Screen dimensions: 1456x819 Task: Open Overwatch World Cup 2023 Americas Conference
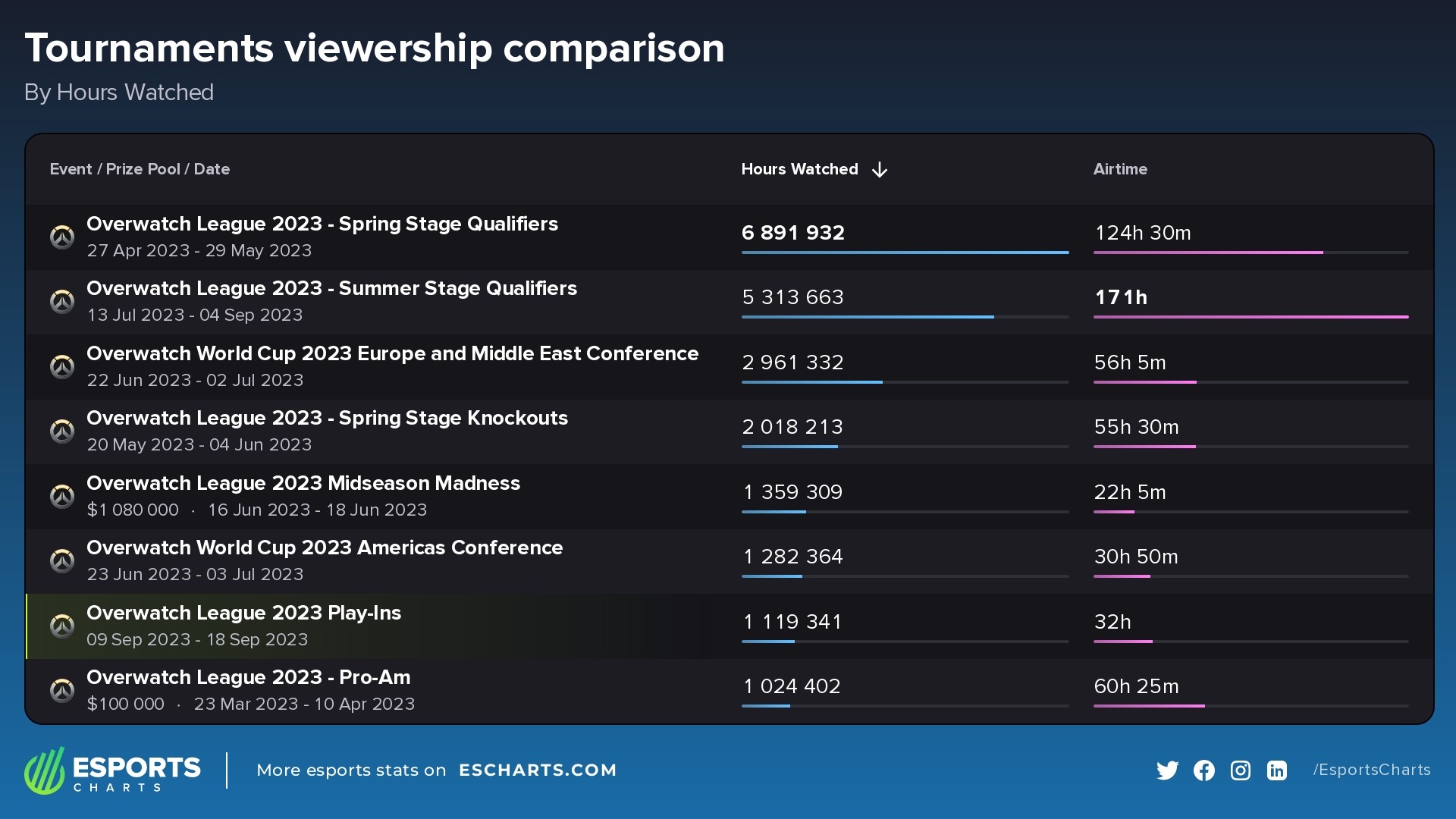[x=325, y=548]
